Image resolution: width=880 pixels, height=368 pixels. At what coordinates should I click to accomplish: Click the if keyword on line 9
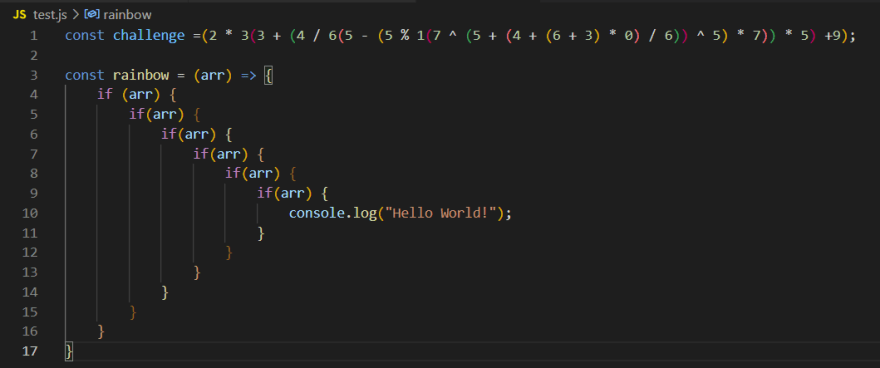tap(265, 194)
